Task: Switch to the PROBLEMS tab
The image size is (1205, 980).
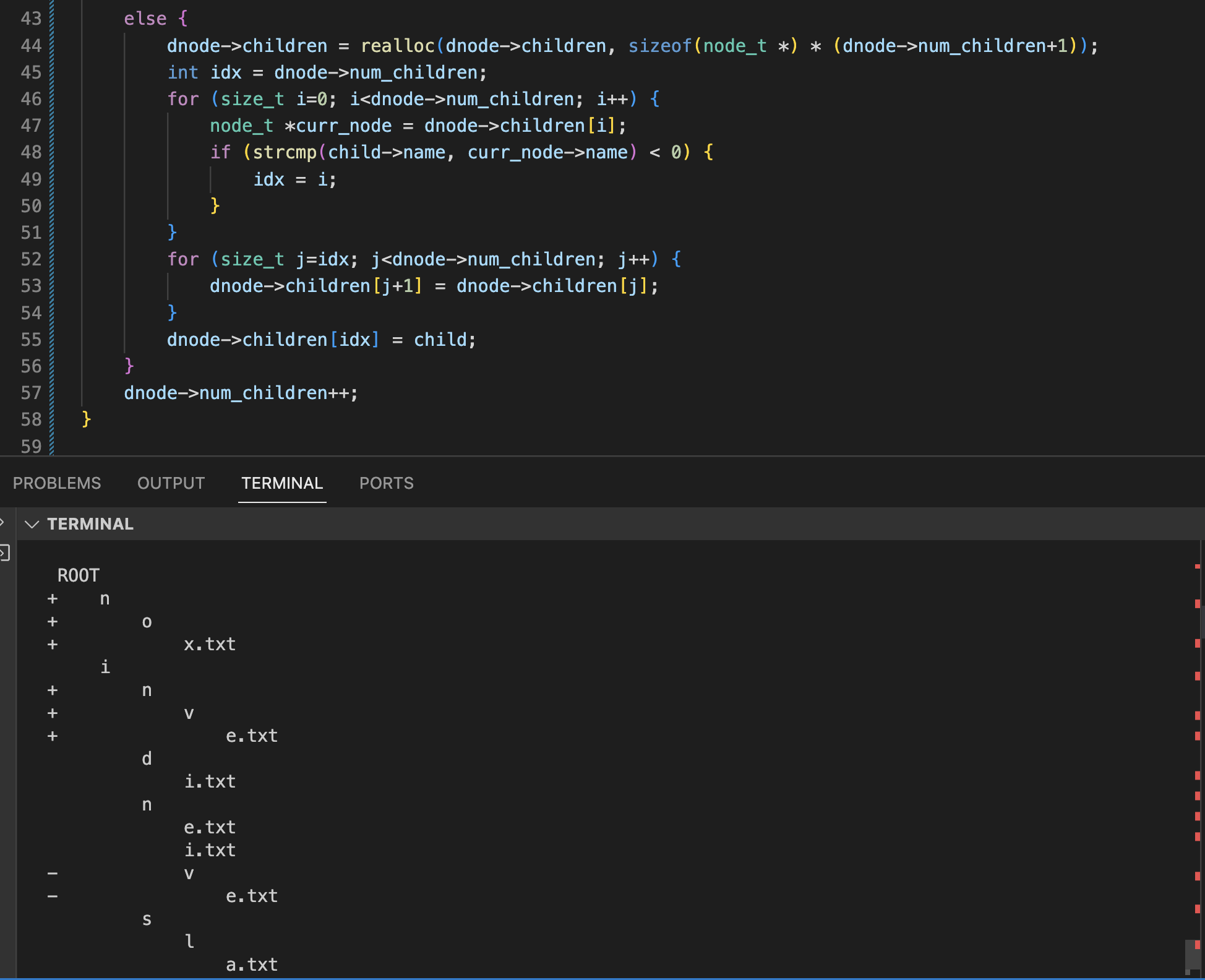Action: pyautogui.click(x=57, y=483)
